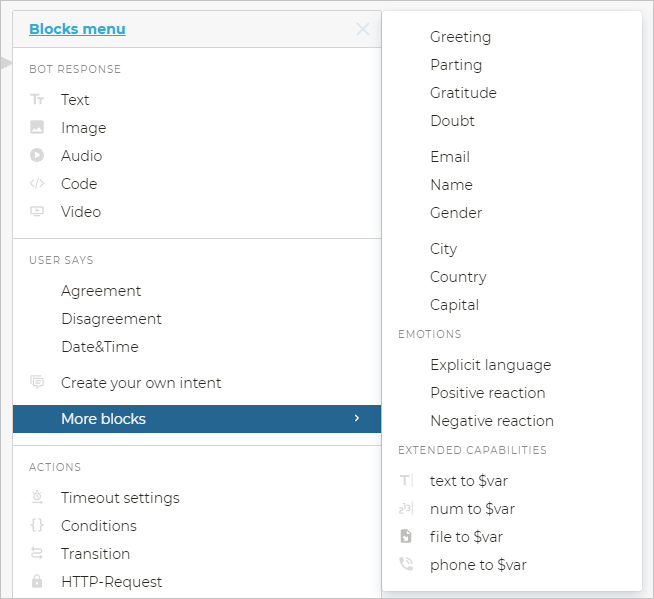Screen dimensions: 654x599
Task: Select the Explicit language emotion block
Action: point(490,365)
